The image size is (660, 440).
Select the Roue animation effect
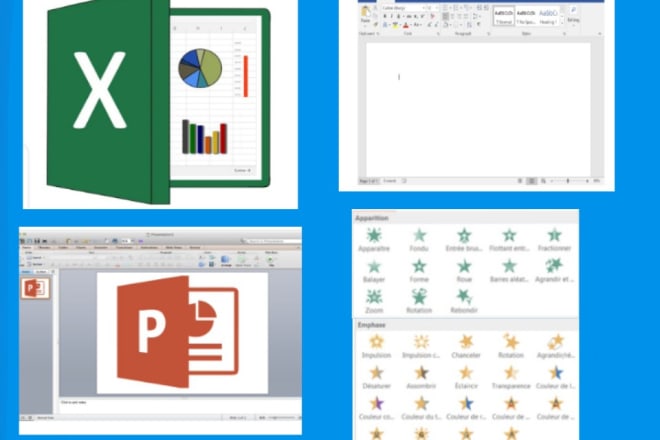click(x=464, y=271)
